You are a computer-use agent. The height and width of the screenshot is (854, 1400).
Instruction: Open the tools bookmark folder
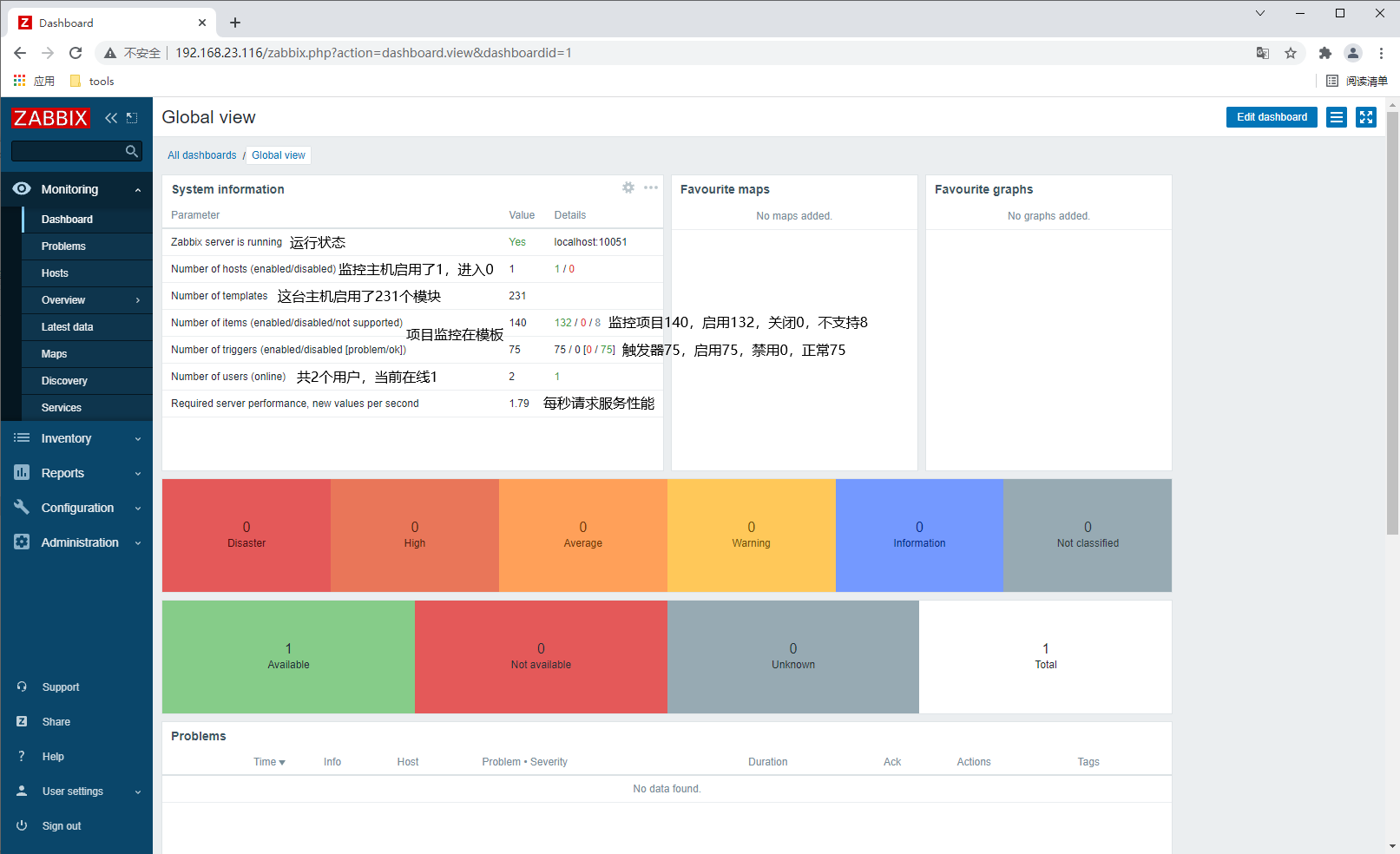click(x=91, y=81)
